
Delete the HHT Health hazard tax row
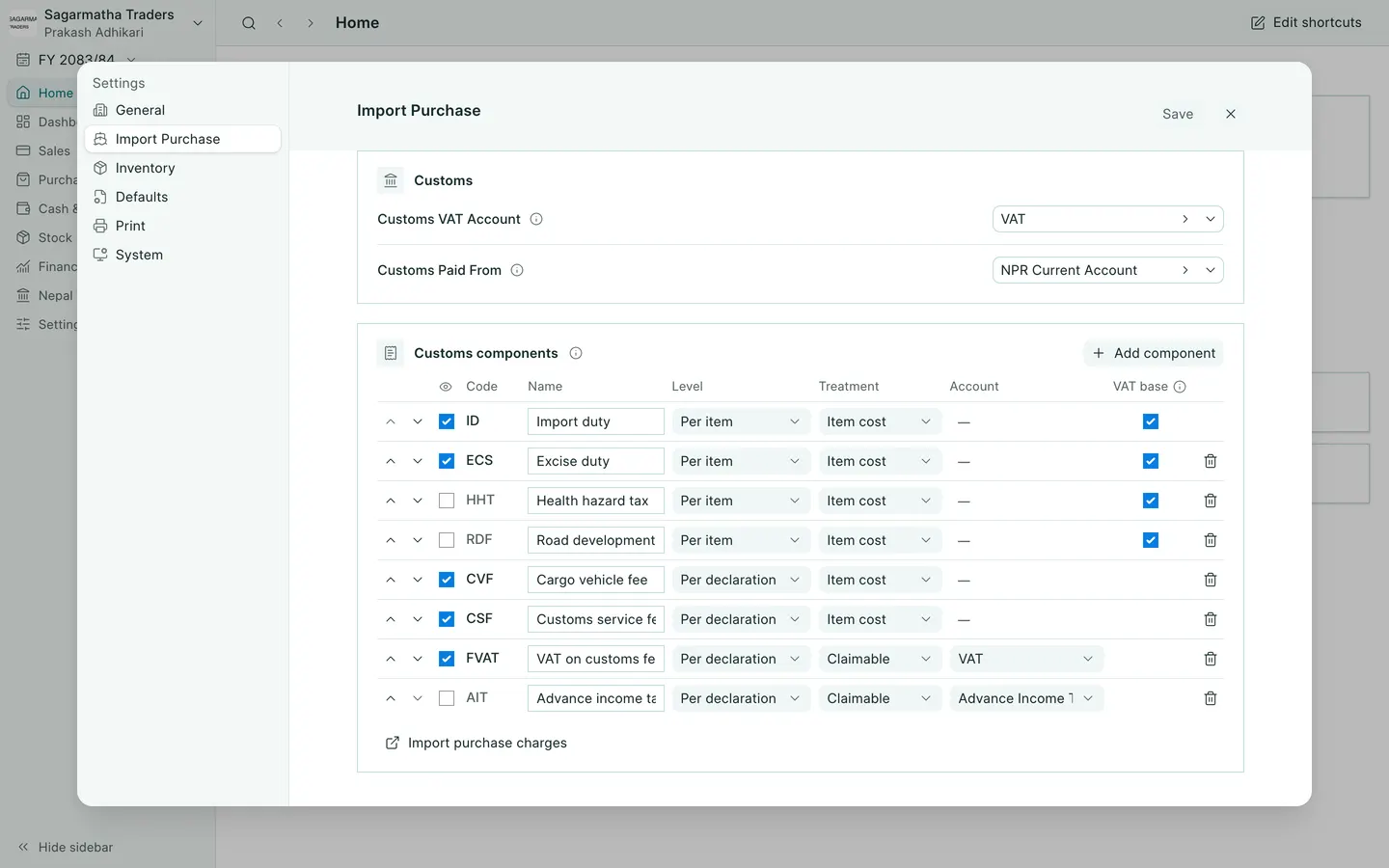click(1210, 501)
